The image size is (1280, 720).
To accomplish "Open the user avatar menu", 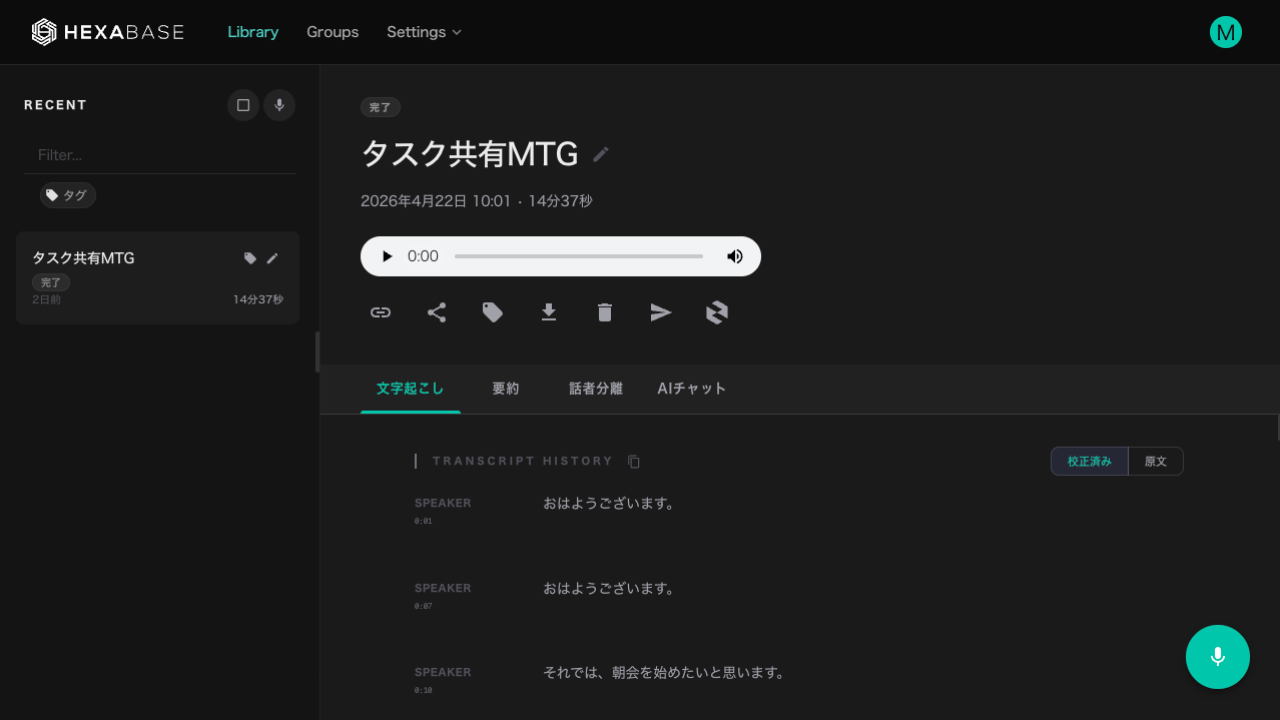I will 1226,32.
